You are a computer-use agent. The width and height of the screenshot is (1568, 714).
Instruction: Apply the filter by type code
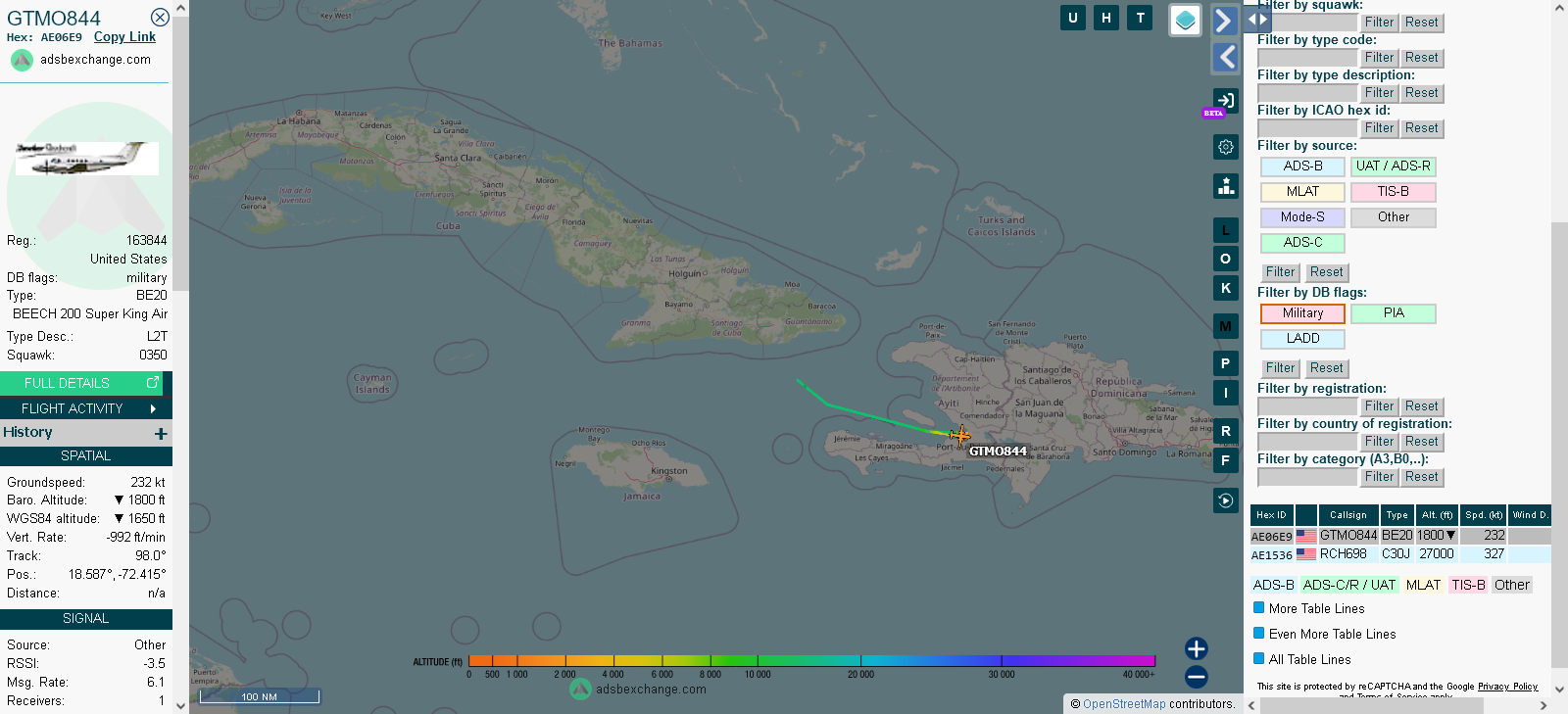pos(1379,58)
